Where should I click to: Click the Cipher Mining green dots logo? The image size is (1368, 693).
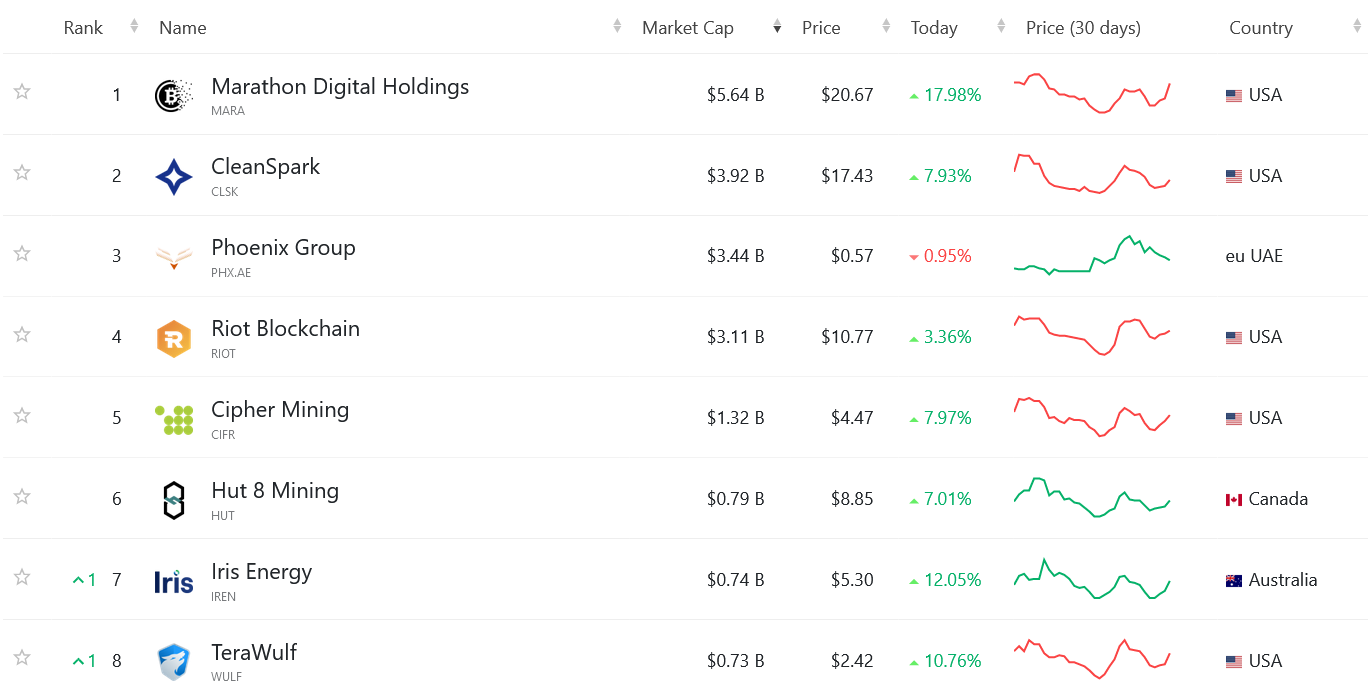coord(174,420)
